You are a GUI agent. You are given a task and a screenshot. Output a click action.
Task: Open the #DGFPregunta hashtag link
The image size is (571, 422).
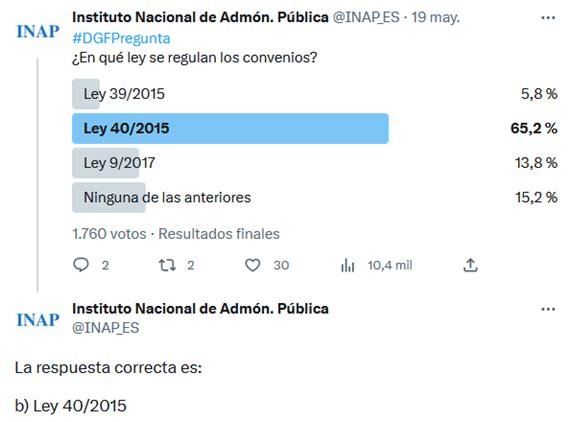click(x=121, y=38)
